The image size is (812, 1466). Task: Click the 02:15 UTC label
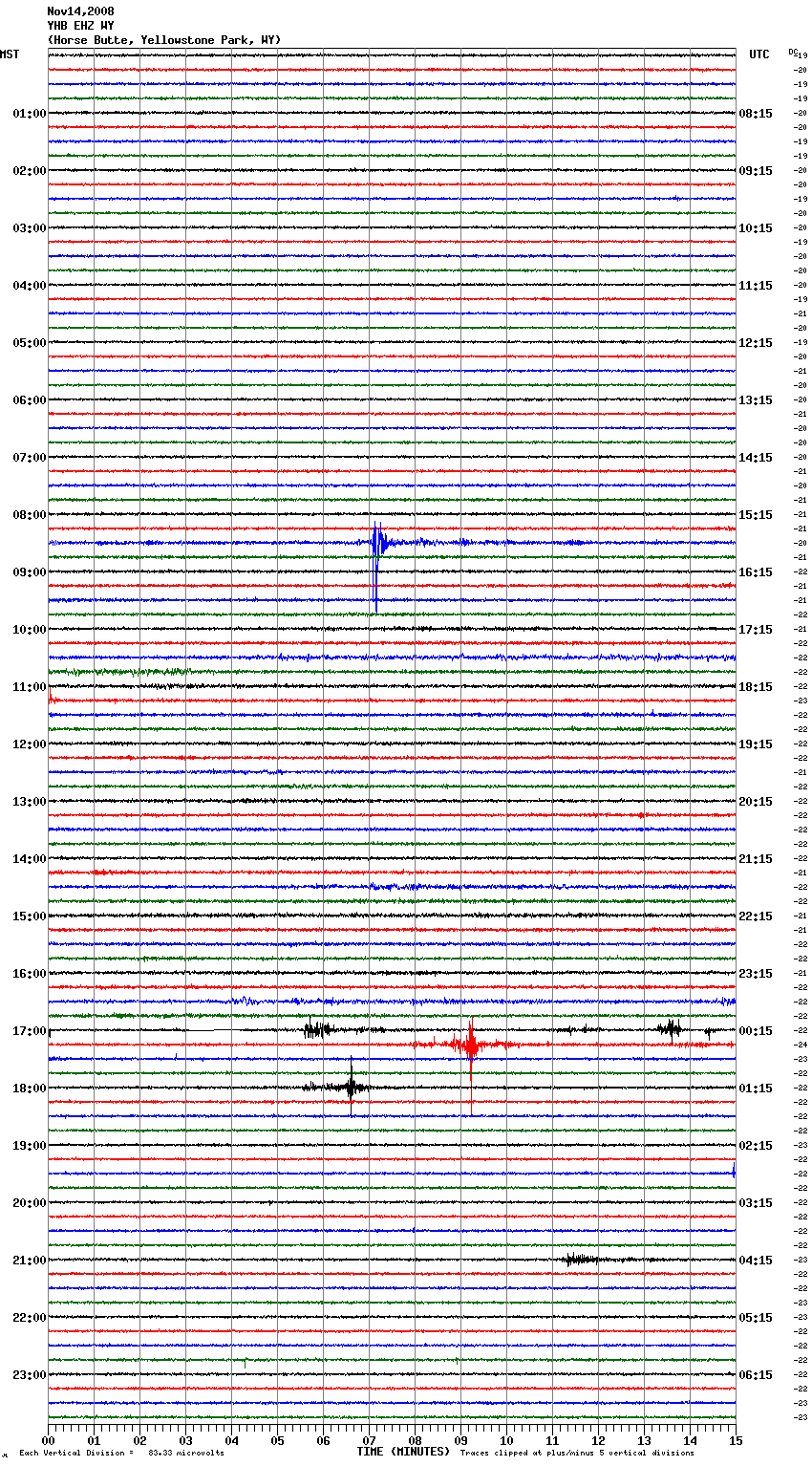tap(756, 1146)
